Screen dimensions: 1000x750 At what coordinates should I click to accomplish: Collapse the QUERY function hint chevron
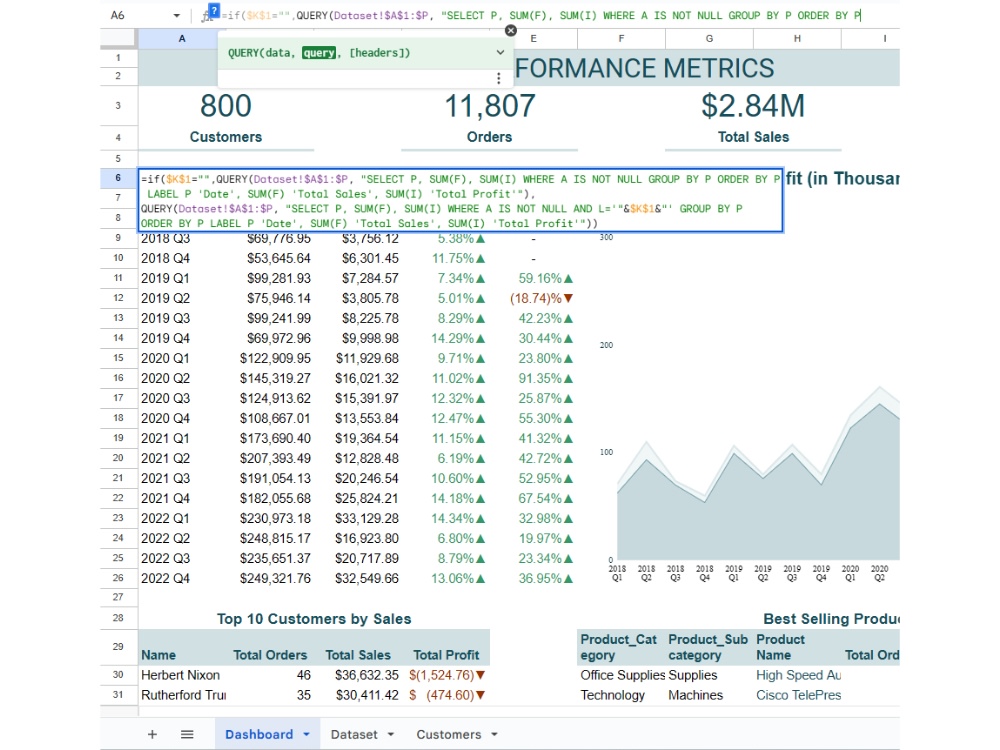pos(500,53)
